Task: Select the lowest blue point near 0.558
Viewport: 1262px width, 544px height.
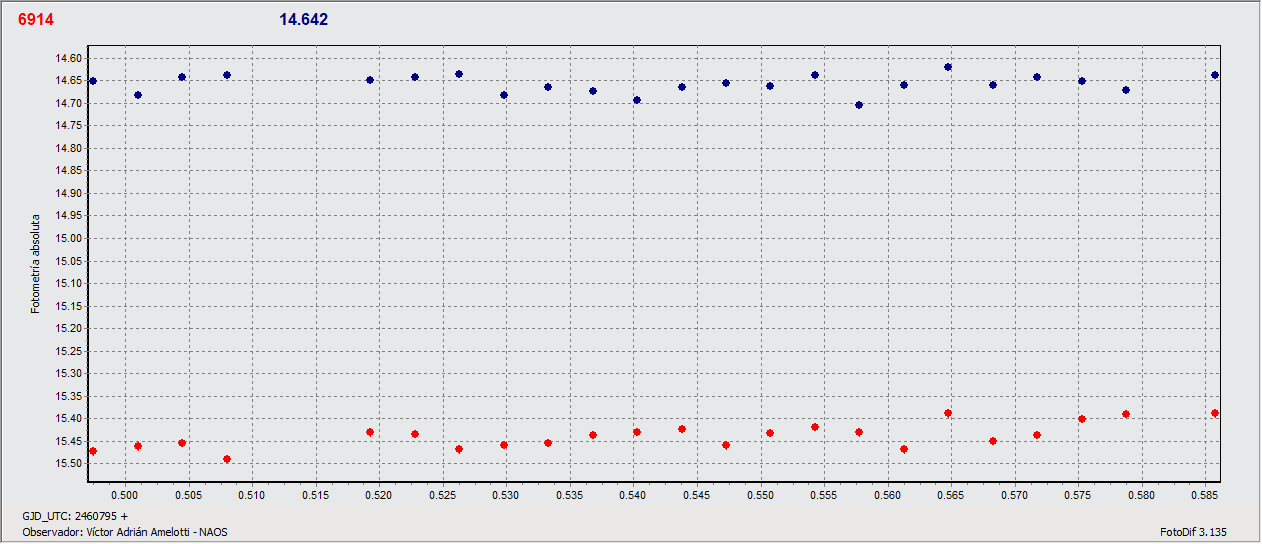Action: tap(859, 105)
